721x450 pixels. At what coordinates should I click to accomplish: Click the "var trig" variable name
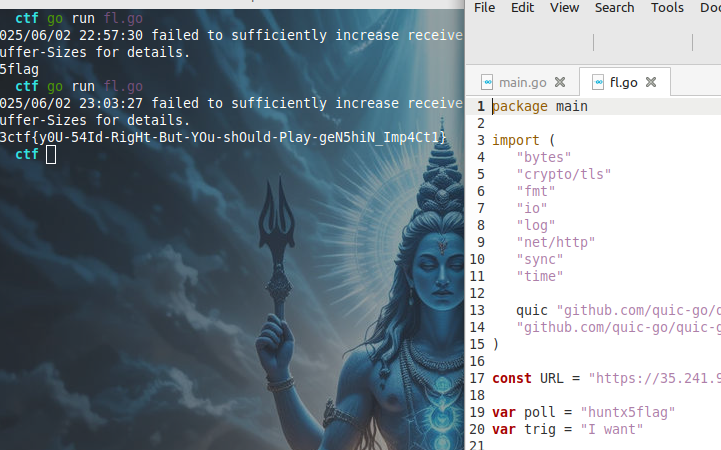pos(540,429)
